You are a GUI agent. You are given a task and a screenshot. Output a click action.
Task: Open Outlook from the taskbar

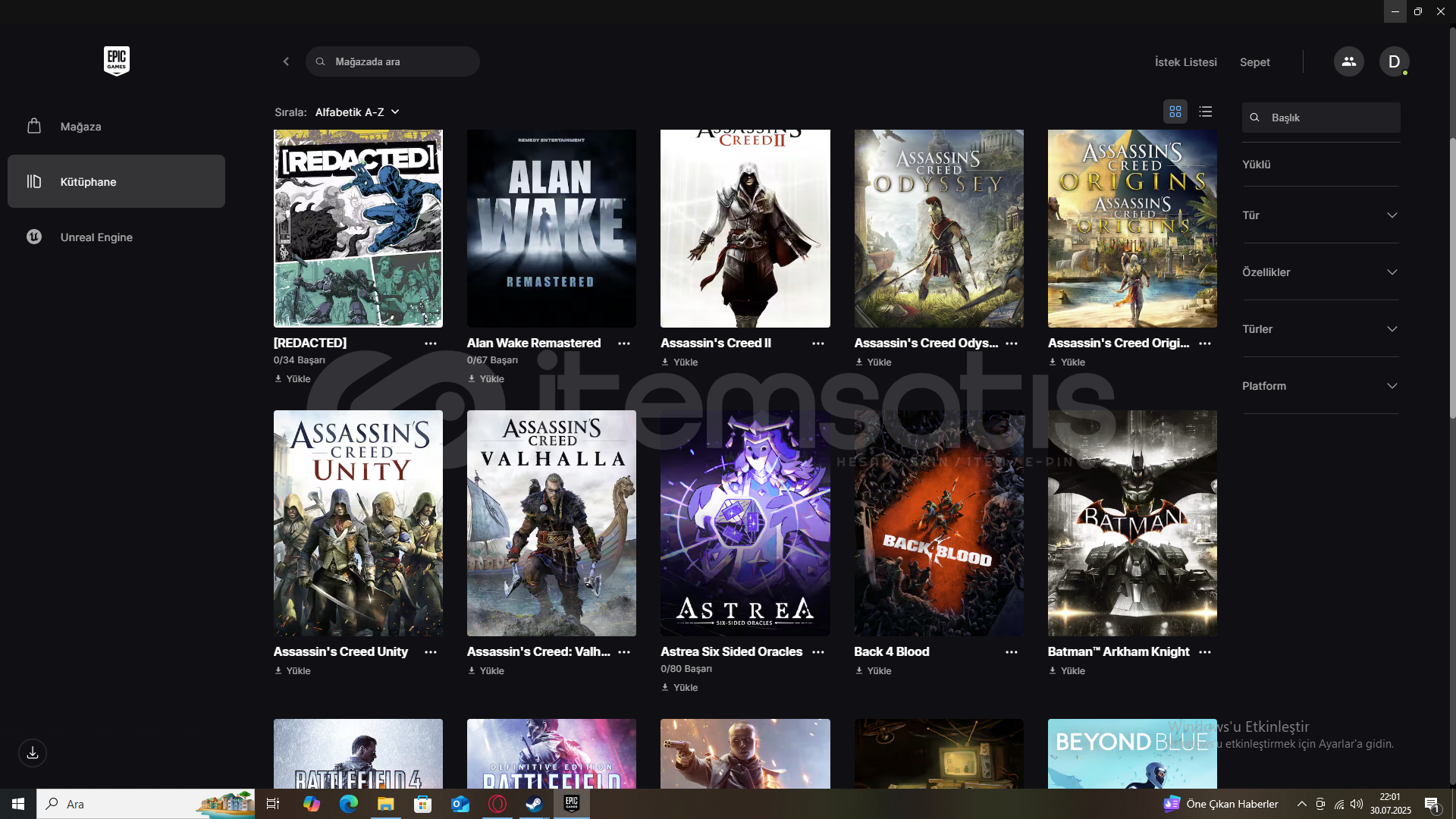click(460, 804)
